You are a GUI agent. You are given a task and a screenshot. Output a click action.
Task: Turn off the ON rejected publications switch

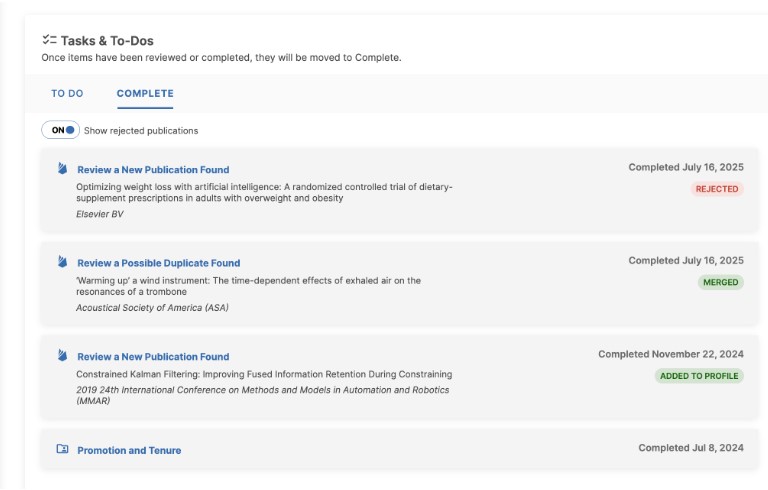coord(60,130)
